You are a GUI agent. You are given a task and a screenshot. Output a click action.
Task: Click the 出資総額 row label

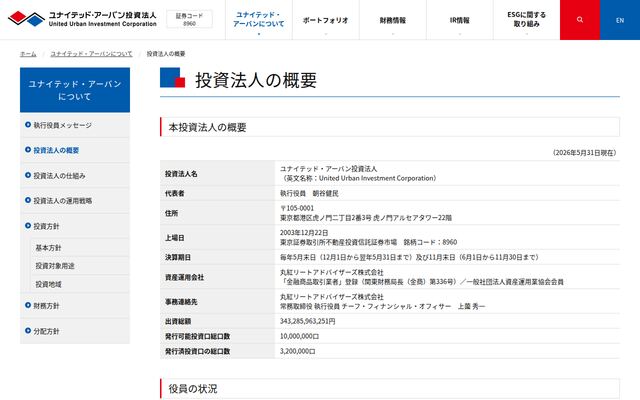click(178, 321)
